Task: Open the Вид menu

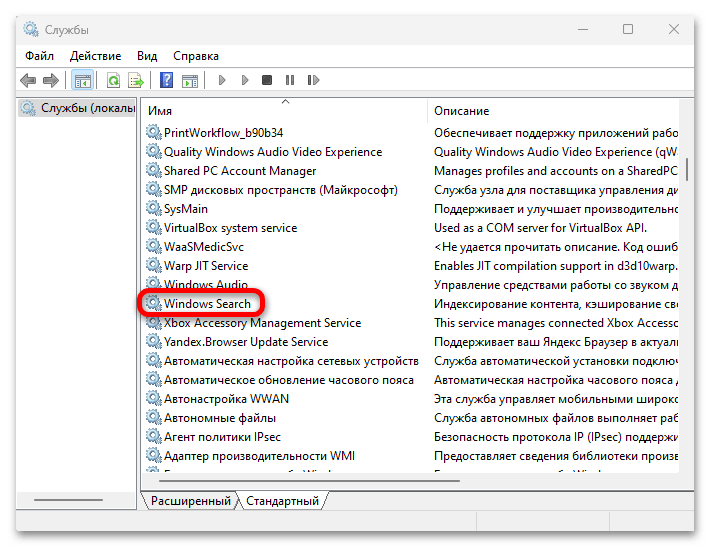Action: [147, 56]
